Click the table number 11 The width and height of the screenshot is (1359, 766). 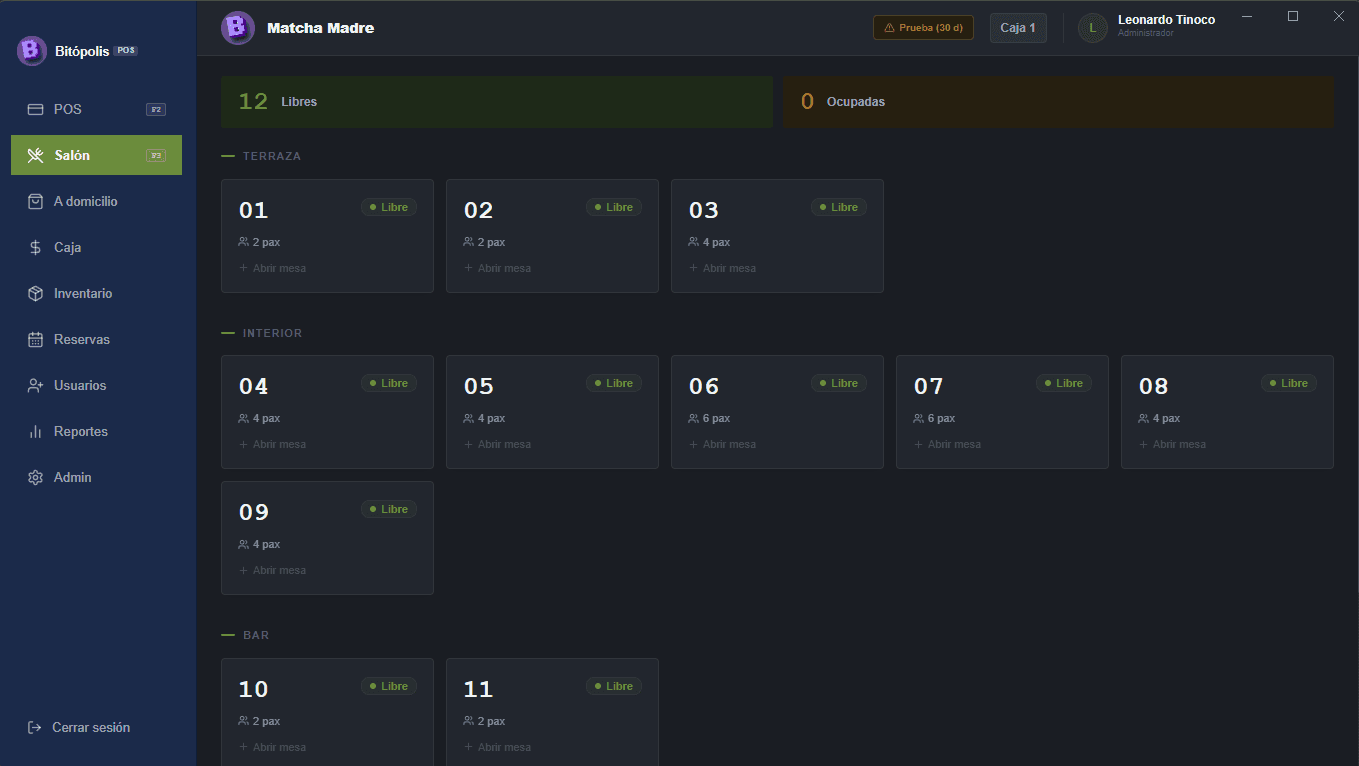point(478,689)
